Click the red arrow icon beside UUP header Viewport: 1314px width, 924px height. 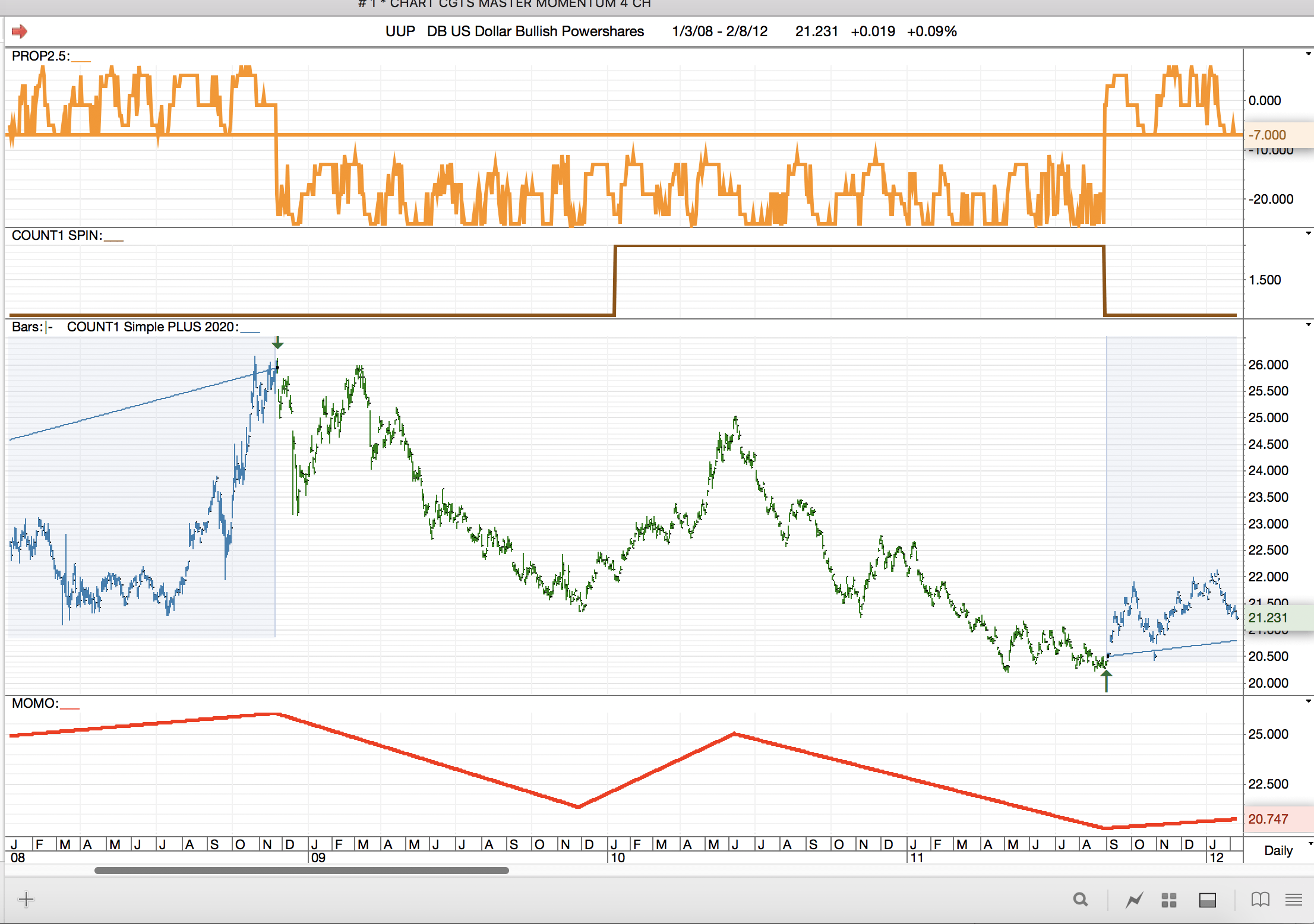pyautogui.click(x=20, y=31)
